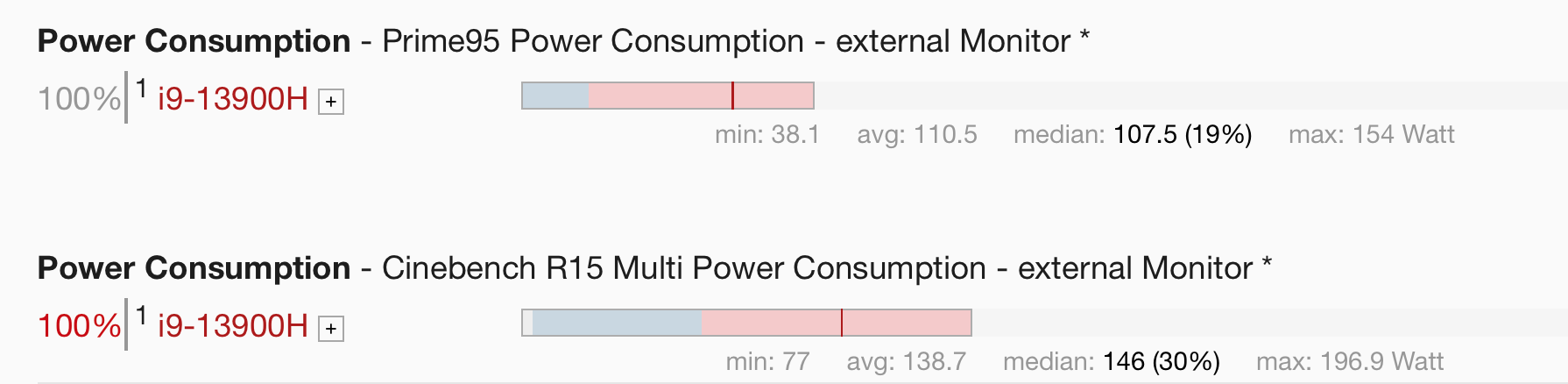
Task: Click the red 100% value in the Cinebench row
Action: click(x=79, y=326)
